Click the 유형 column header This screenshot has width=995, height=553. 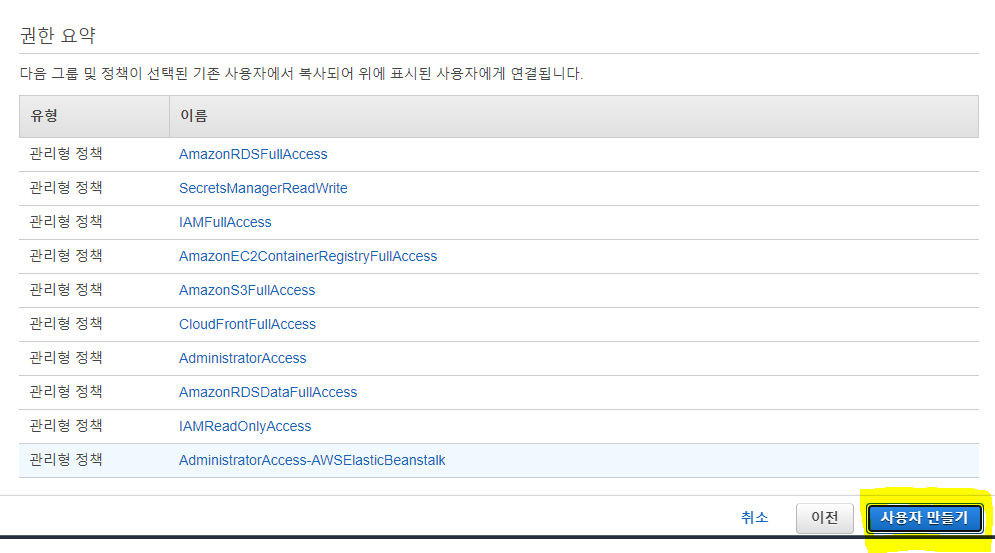click(x=95, y=116)
